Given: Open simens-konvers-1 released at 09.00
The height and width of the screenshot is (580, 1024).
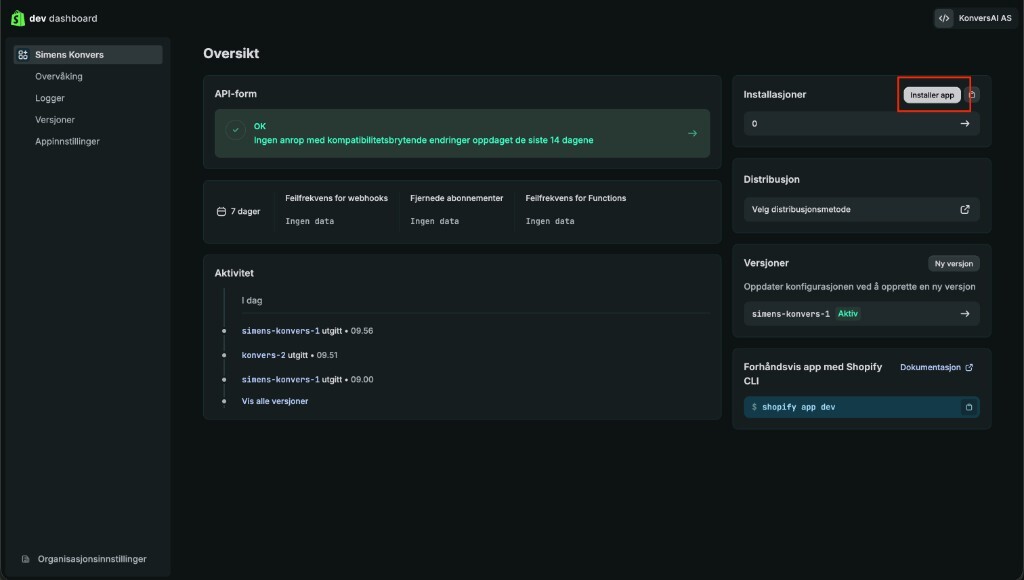Looking at the screenshot, I should pos(280,379).
